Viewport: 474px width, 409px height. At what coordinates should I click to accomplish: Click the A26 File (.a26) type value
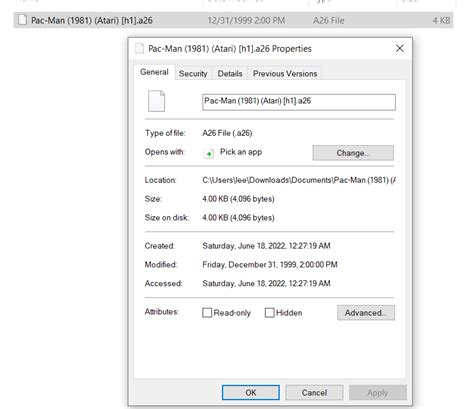[x=227, y=133]
